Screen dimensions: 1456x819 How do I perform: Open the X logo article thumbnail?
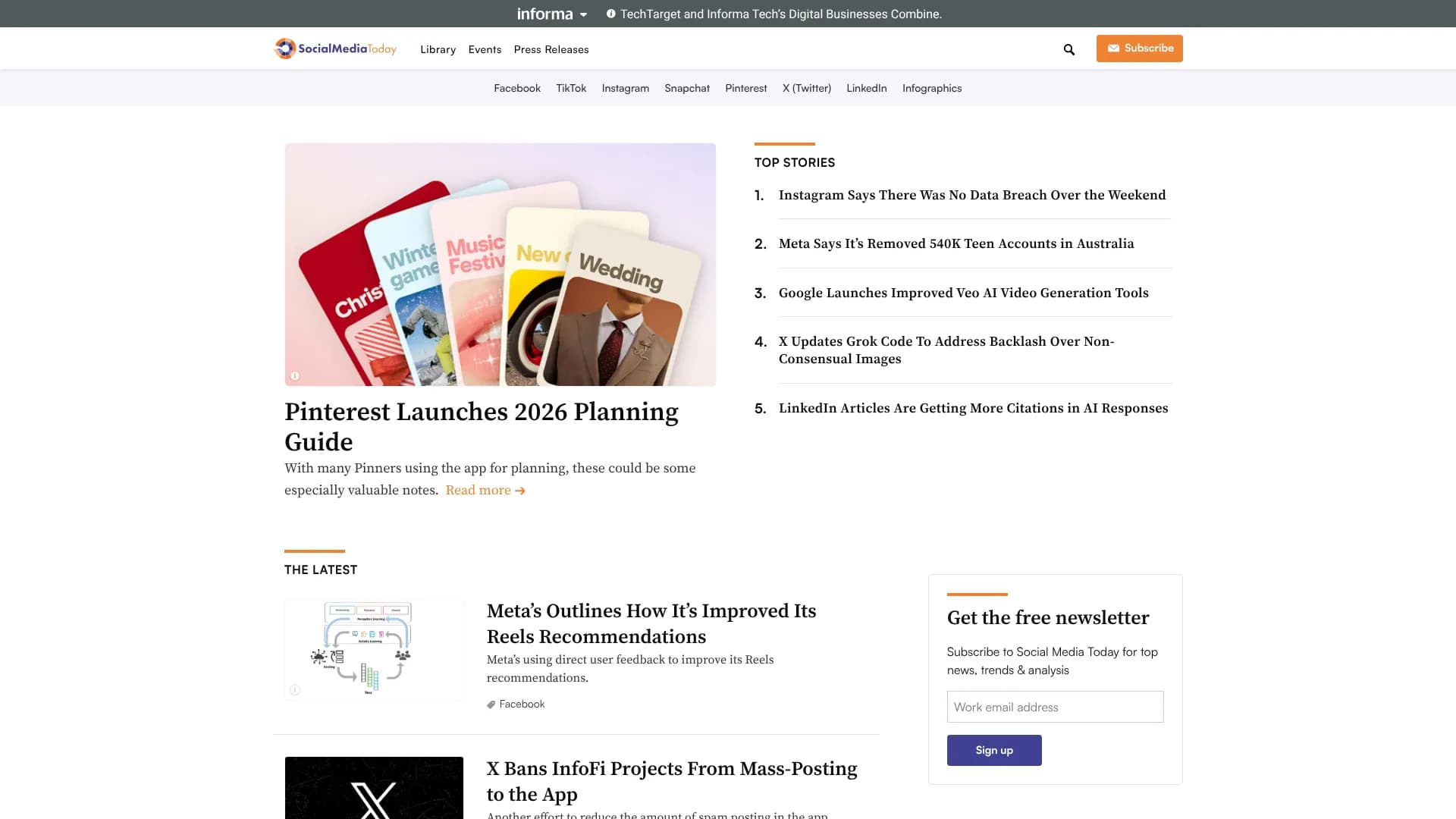pos(374,789)
